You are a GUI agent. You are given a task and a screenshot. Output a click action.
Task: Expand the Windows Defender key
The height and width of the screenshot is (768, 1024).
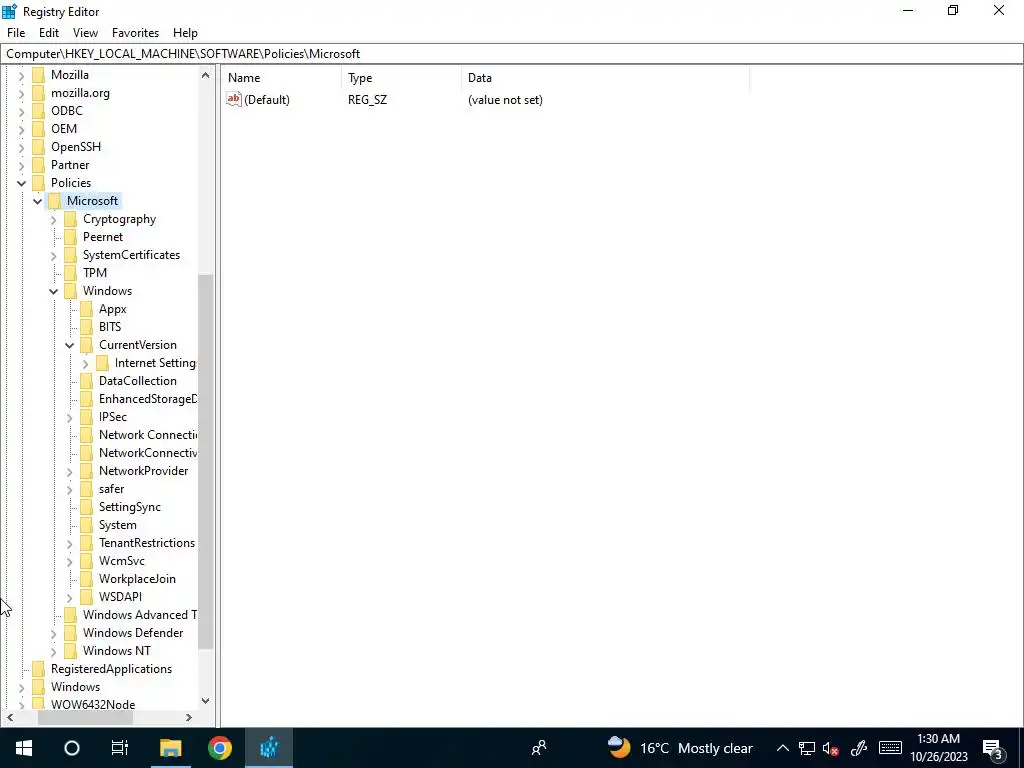click(54, 633)
